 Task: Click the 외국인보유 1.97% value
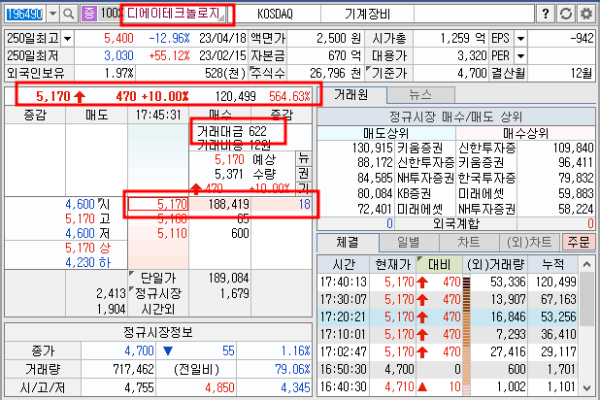point(119,73)
